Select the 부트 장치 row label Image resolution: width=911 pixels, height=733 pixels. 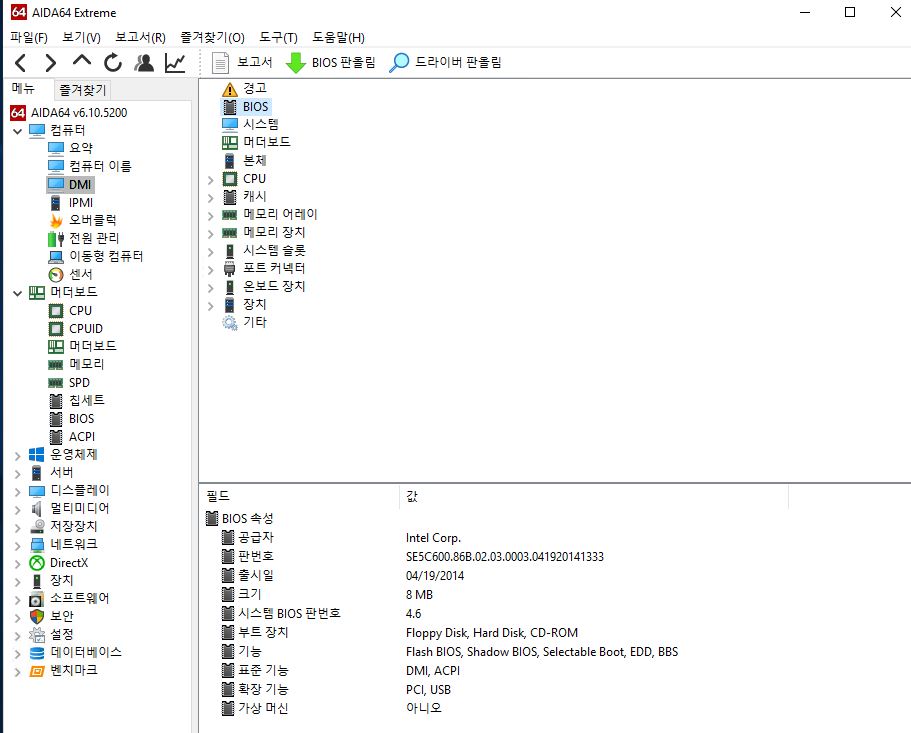(263, 633)
